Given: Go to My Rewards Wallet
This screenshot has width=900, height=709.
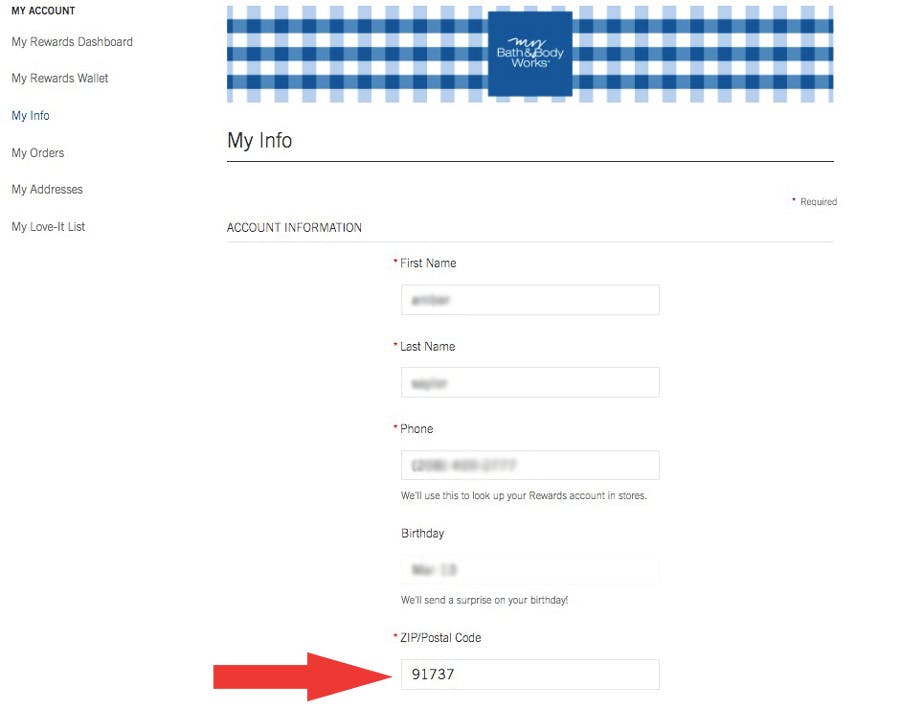Looking at the screenshot, I should (60, 78).
